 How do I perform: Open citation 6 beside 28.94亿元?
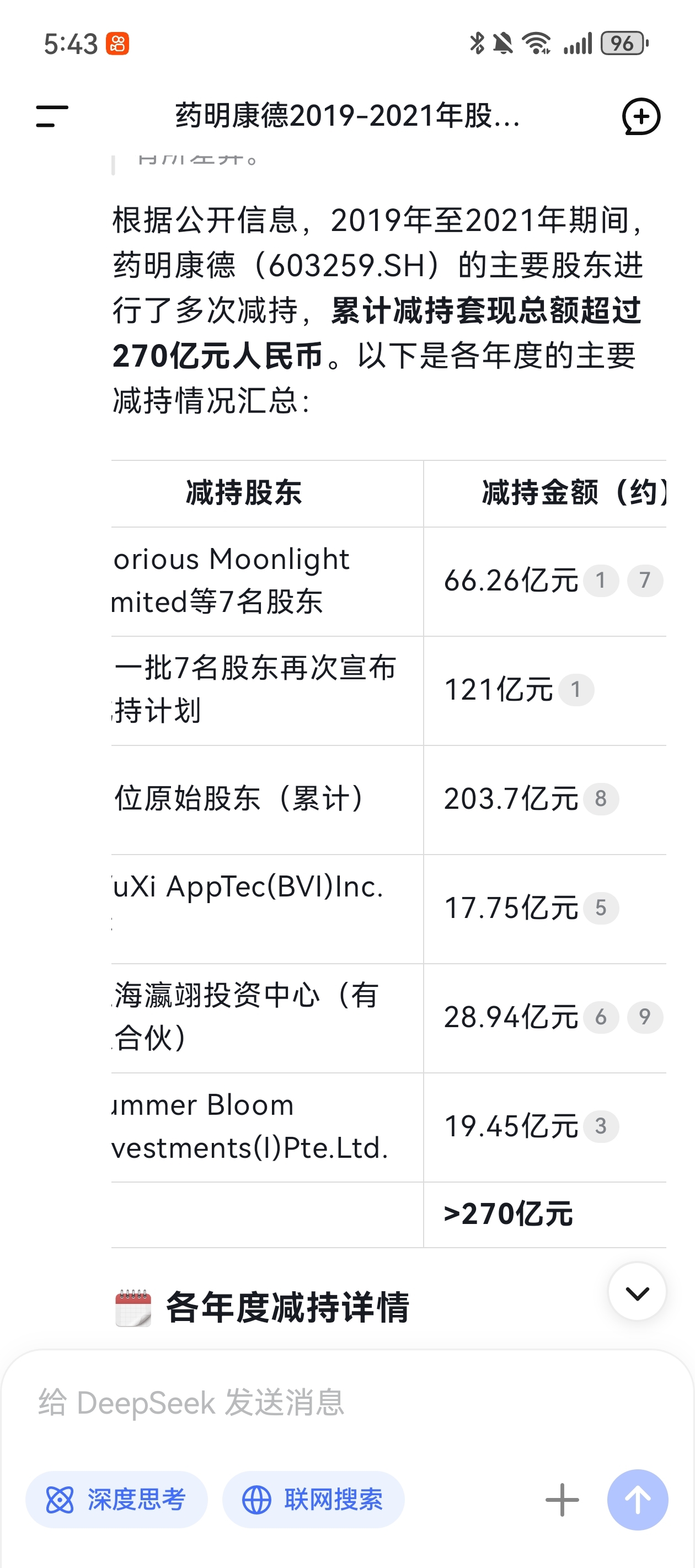click(x=601, y=1017)
